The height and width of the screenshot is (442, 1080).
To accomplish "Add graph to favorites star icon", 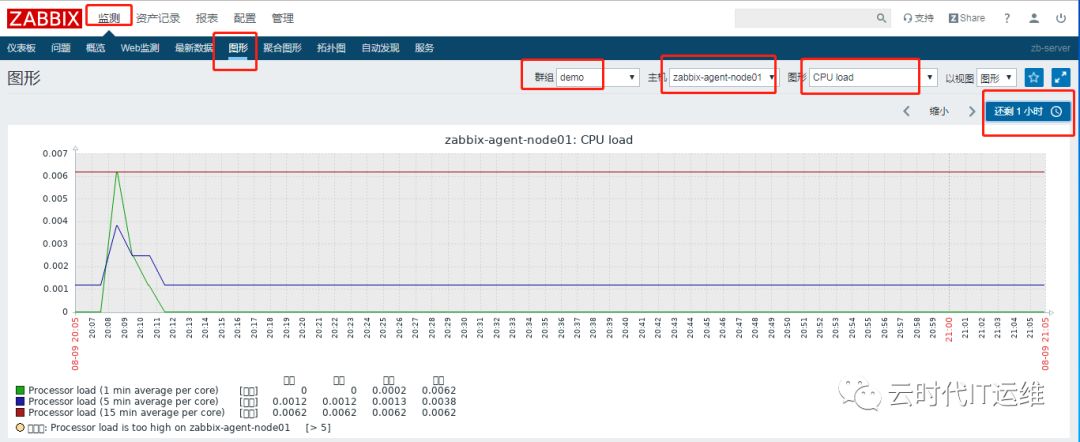I will [1033, 78].
